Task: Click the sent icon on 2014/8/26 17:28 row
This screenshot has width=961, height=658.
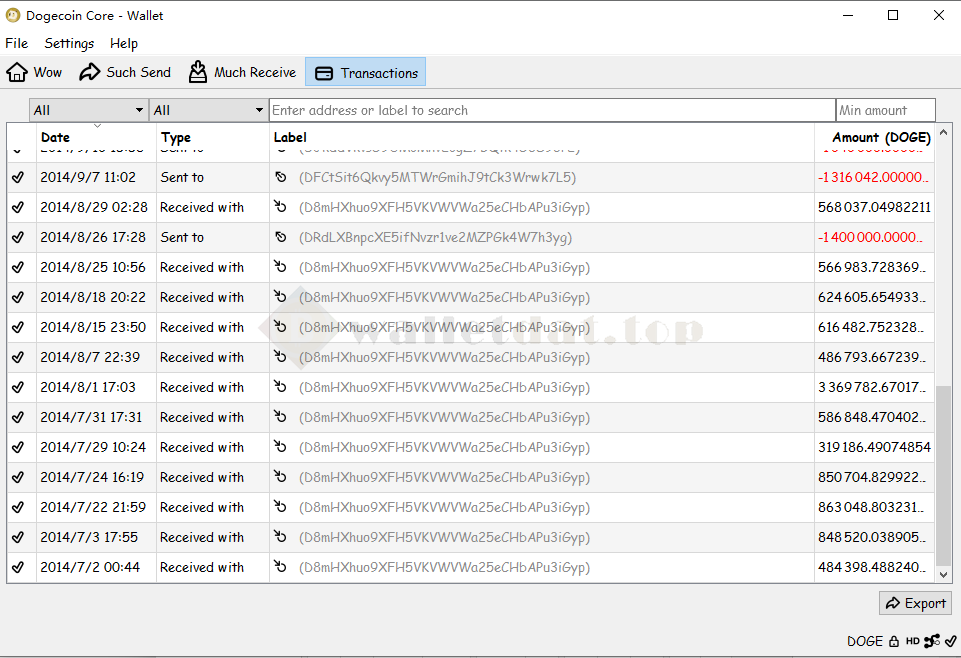Action: pos(281,237)
